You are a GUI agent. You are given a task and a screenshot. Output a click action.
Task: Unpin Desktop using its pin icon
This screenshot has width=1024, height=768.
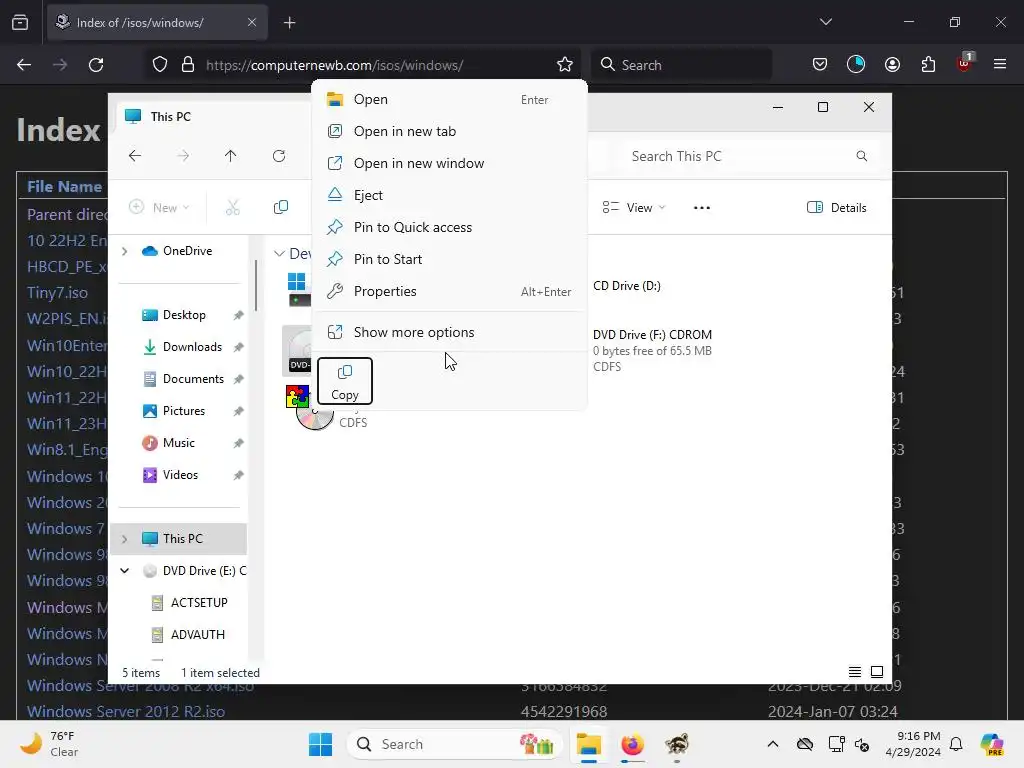238,315
